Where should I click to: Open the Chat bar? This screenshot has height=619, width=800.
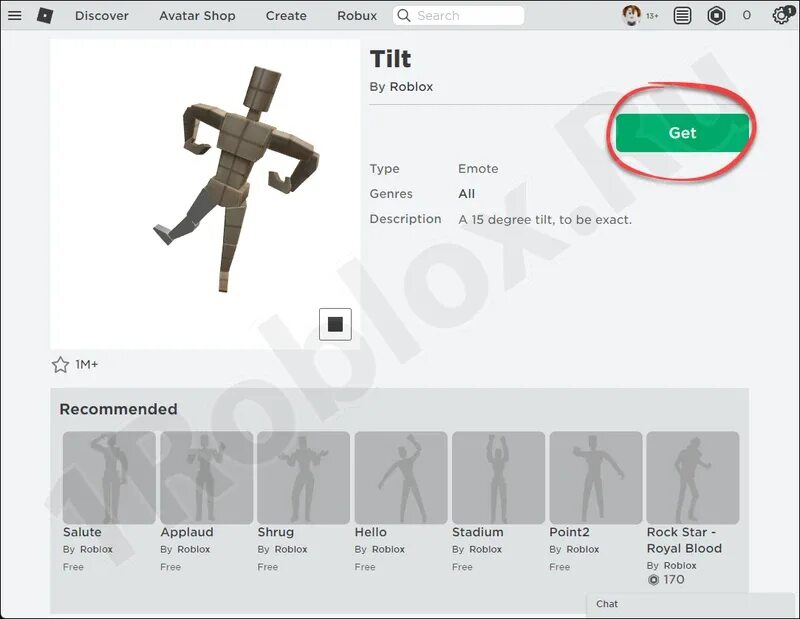coord(693,604)
